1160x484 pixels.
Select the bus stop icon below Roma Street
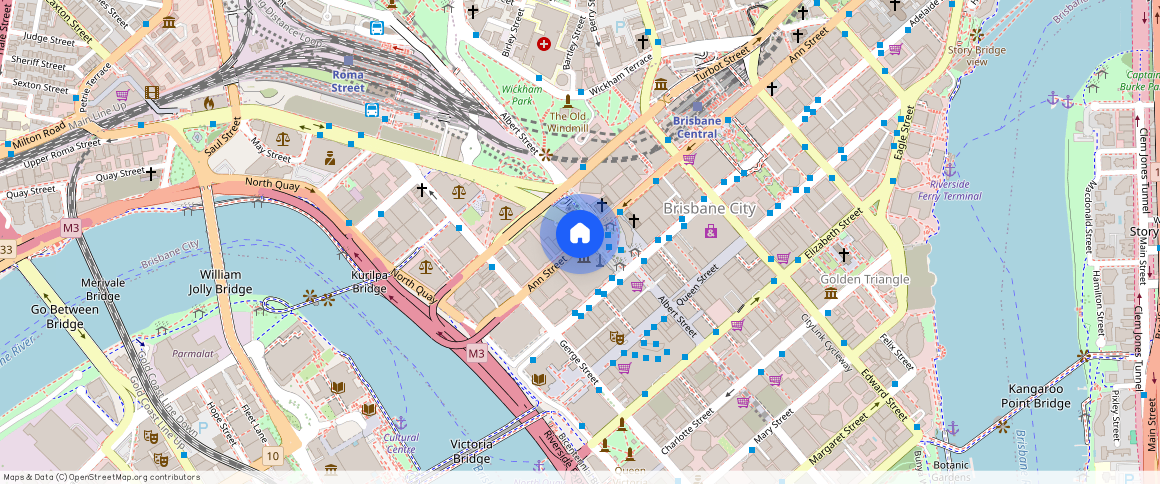372,110
